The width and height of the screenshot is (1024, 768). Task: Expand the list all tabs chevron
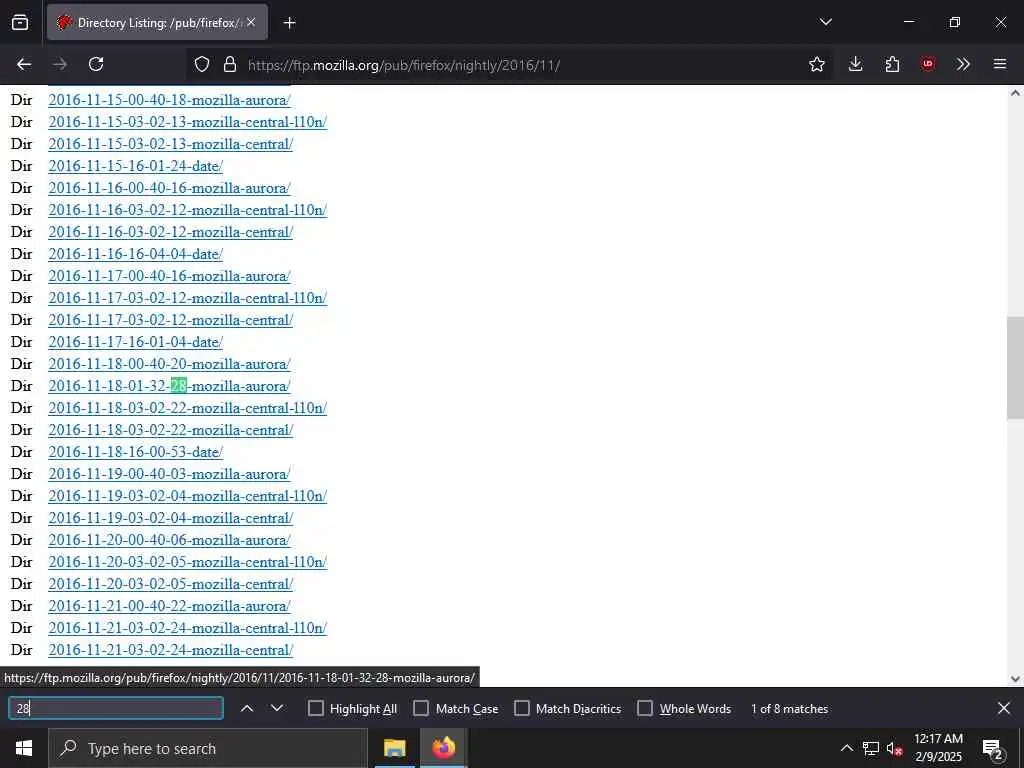[825, 22]
